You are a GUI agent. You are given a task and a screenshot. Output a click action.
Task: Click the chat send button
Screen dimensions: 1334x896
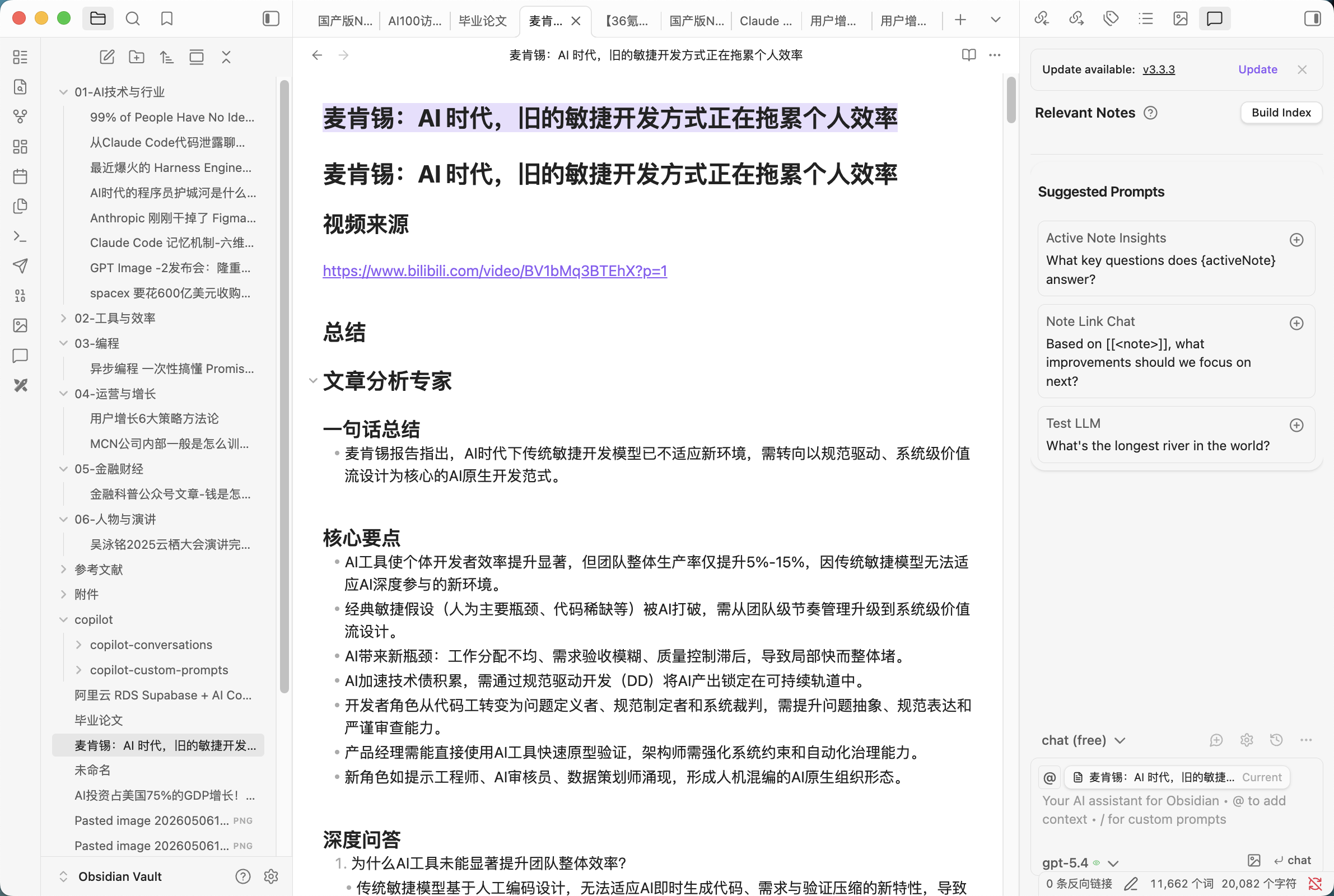(x=1292, y=861)
